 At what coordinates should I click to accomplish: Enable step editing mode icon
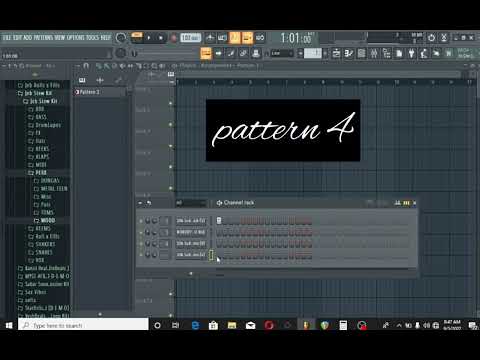pos(231,53)
